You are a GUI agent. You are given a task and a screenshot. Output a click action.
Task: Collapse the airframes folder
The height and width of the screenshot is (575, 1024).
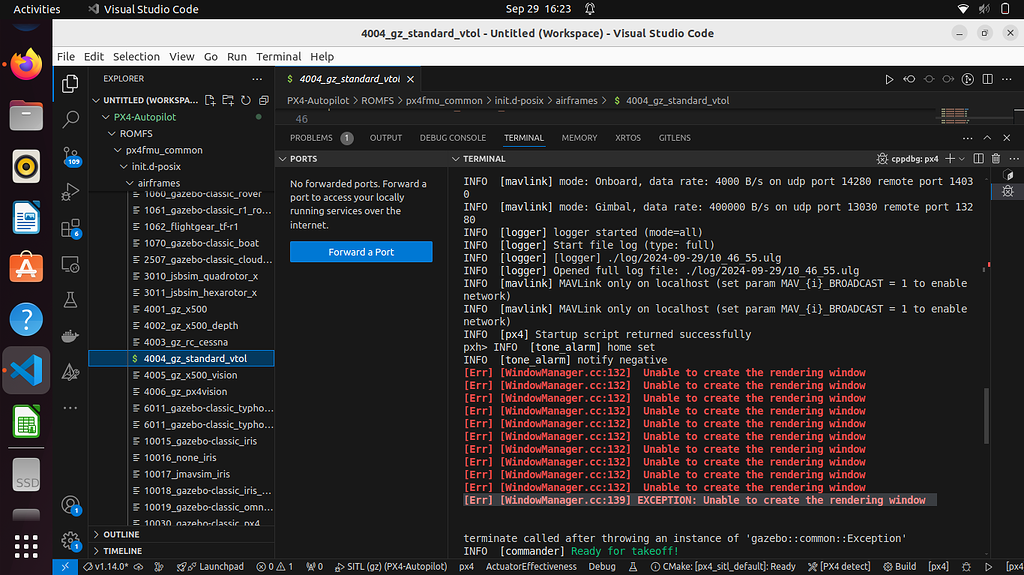pyautogui.click(x=129, y=183)
